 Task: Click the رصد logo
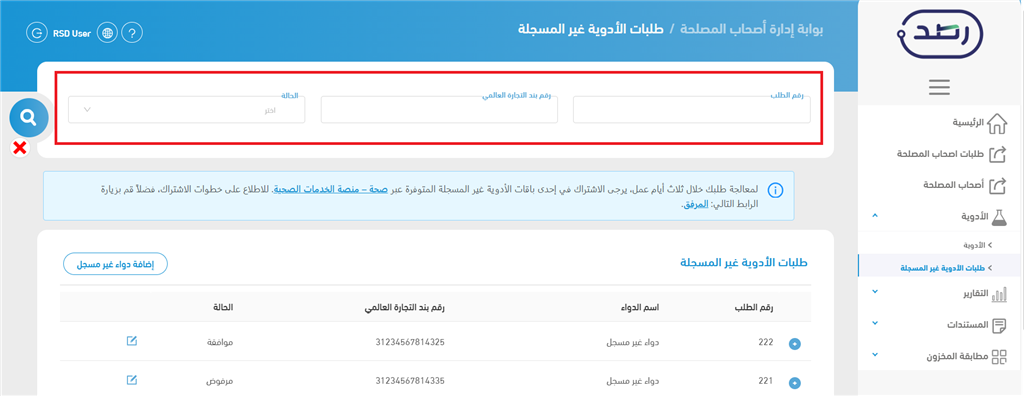[939, 34]
